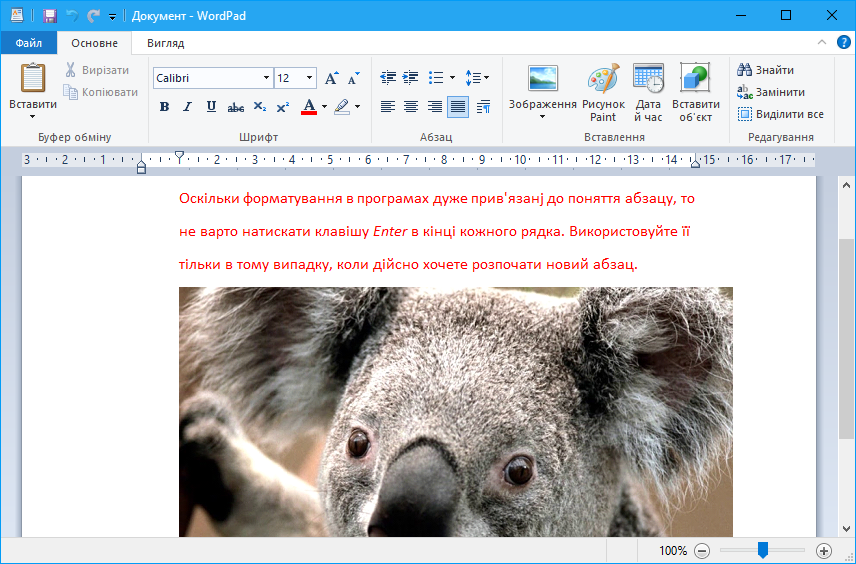Decrease font size with Shrink Font icon

click(354, 78)
